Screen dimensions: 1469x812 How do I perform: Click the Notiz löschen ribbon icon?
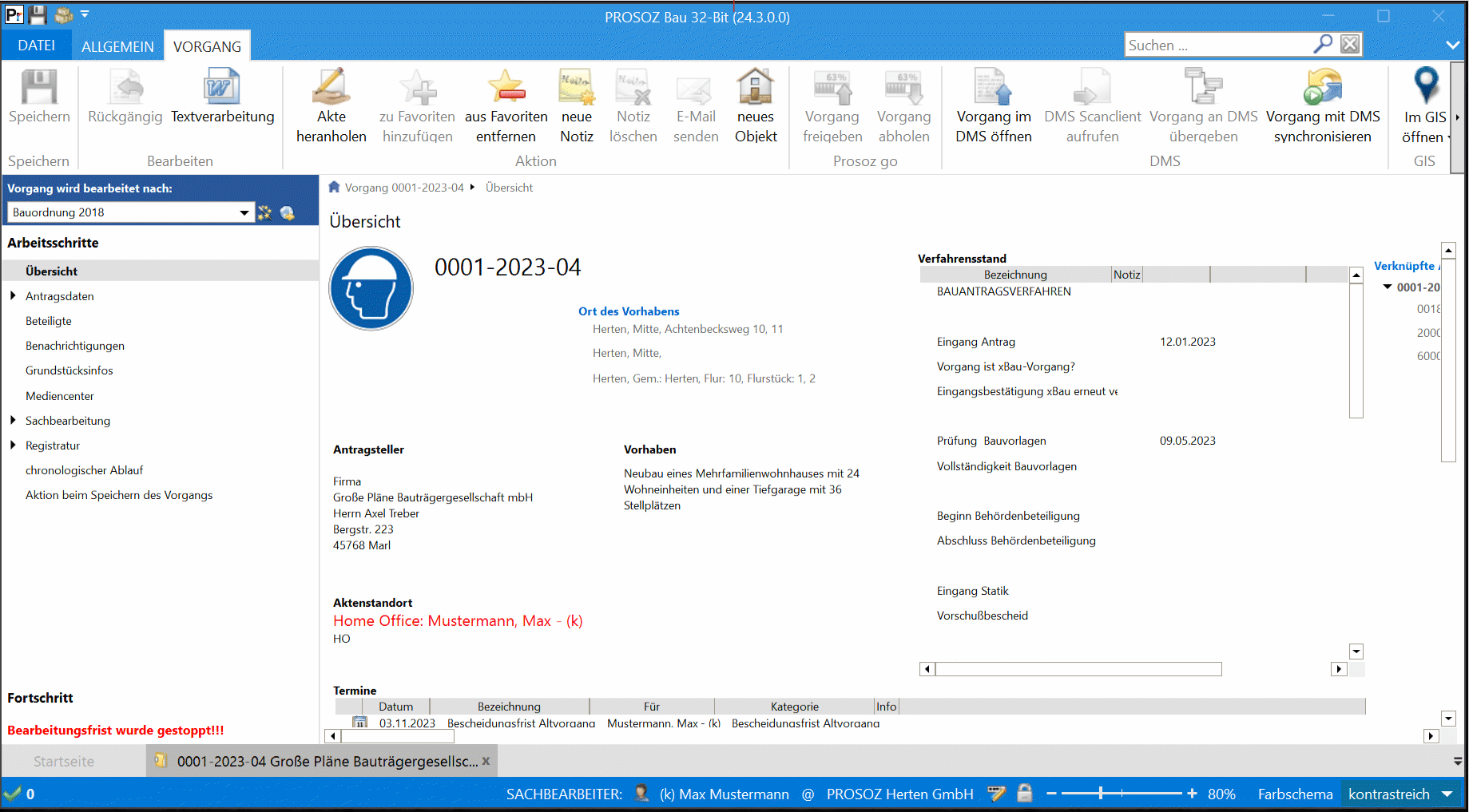[x=633, y=88]
